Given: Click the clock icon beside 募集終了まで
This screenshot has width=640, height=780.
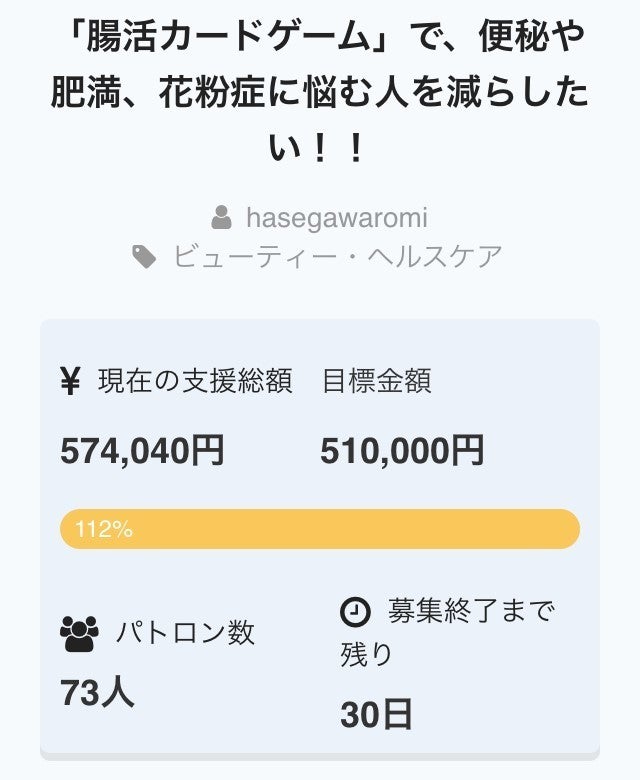Looking at the screenshot, I should tap(356, 610).
